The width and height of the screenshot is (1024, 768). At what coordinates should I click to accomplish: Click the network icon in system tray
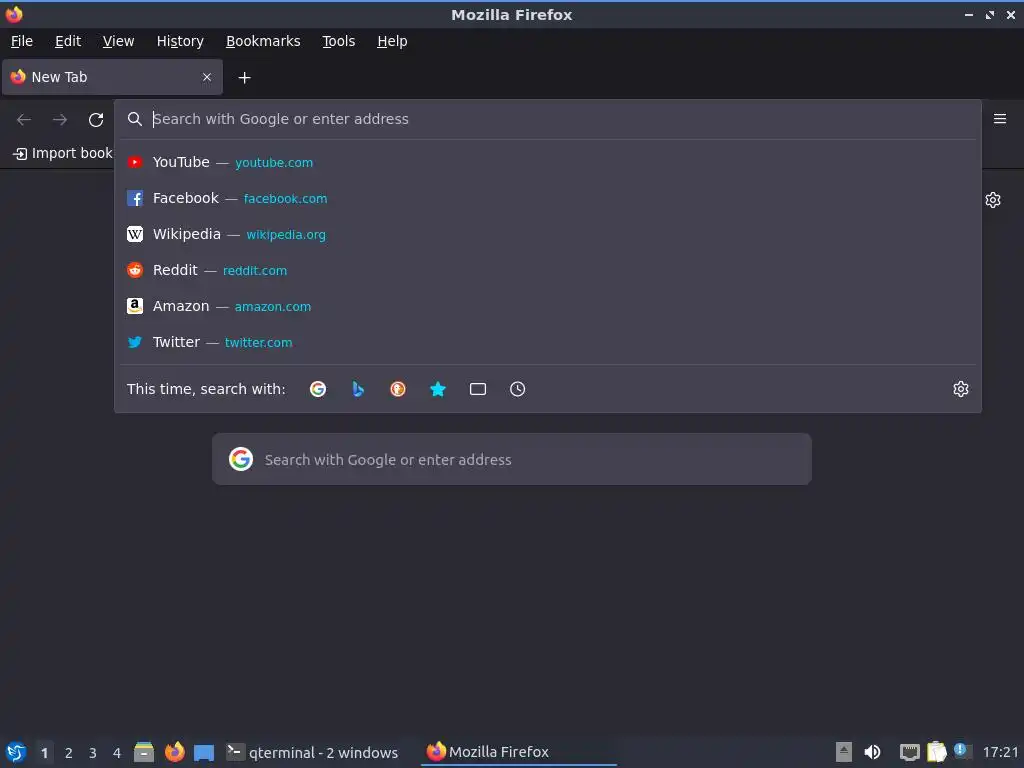coord(910,752)
